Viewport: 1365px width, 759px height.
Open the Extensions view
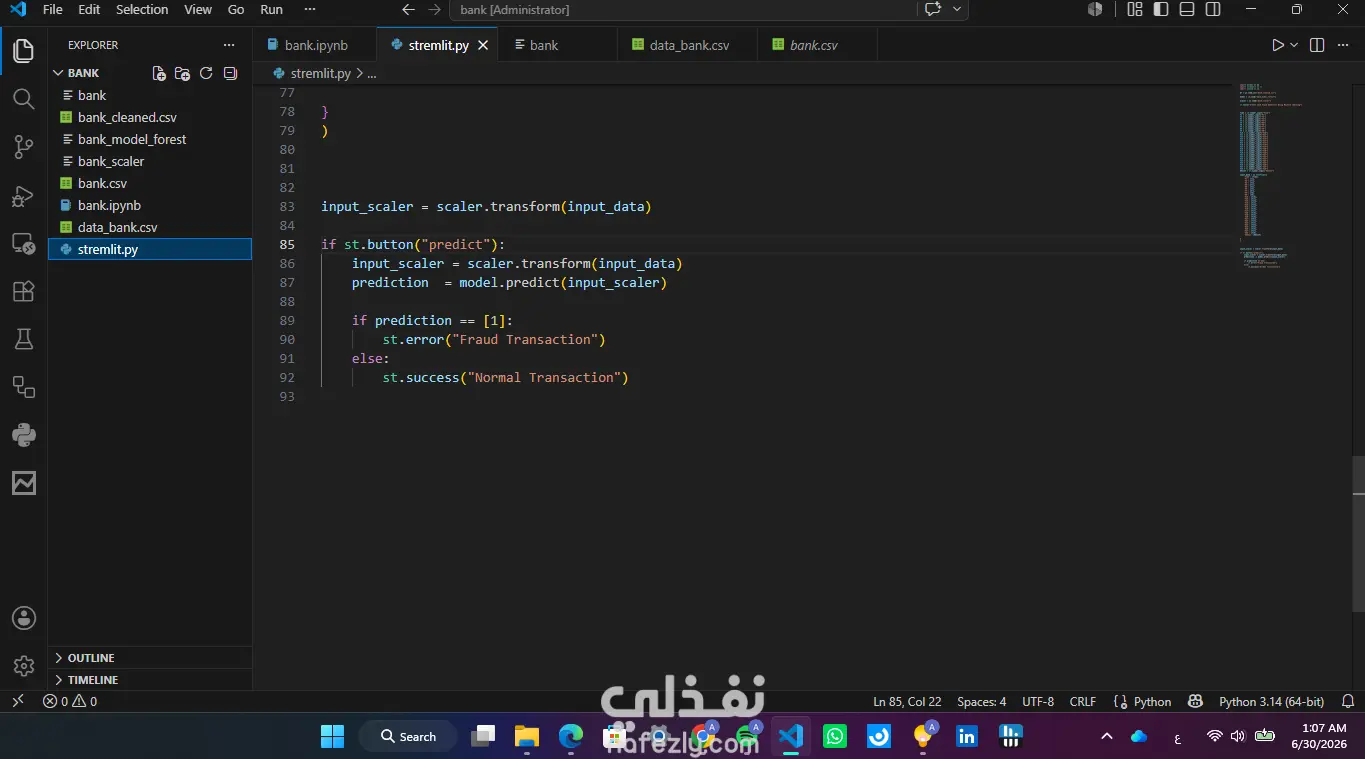click(x=24, y=291)
